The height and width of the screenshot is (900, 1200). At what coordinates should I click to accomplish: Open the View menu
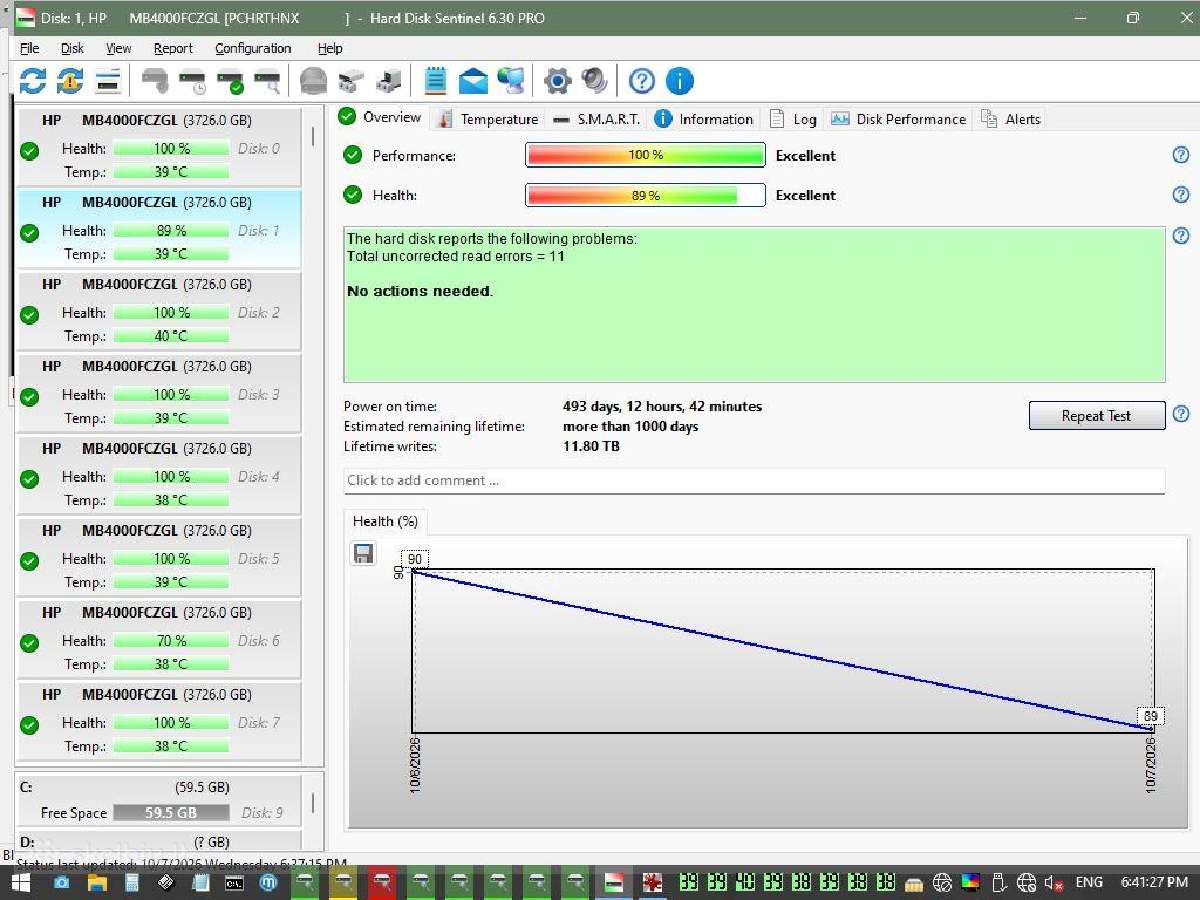119,48
